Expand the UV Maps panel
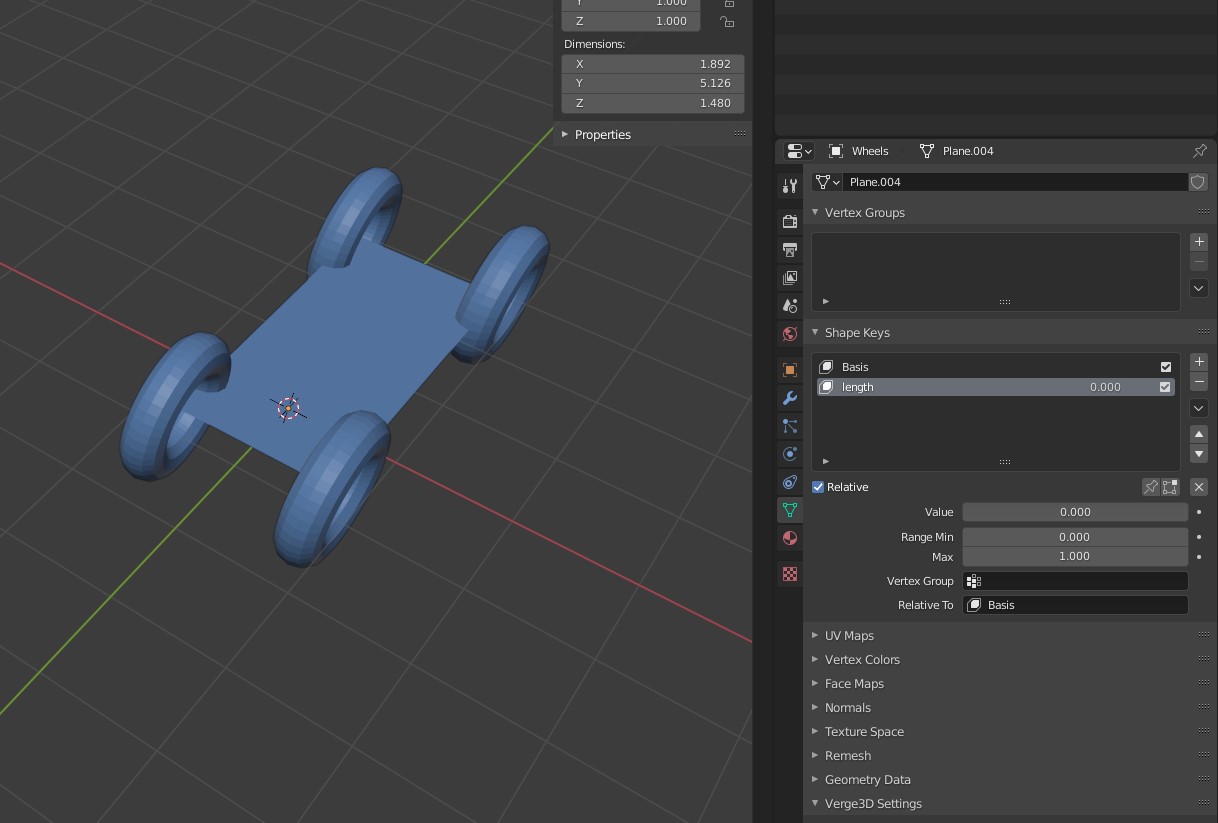 815,635
